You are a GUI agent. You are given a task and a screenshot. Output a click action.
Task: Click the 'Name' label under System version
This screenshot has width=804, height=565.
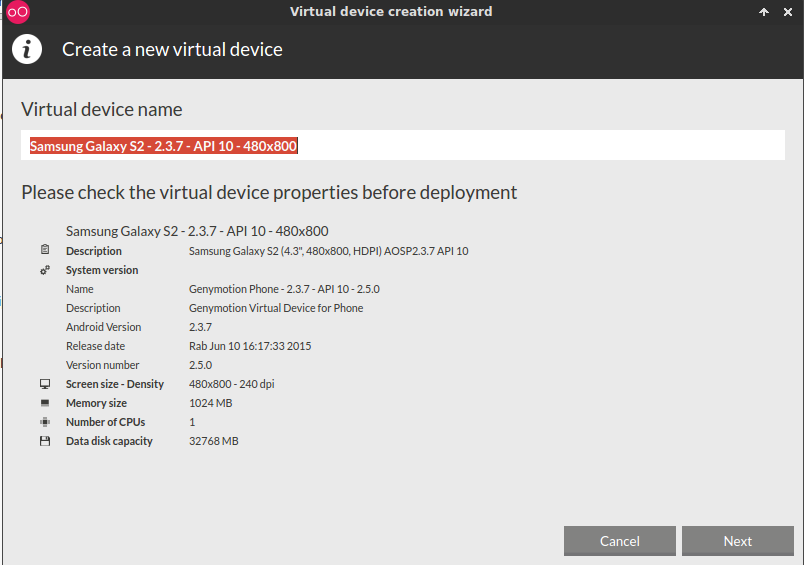[79, 289]
